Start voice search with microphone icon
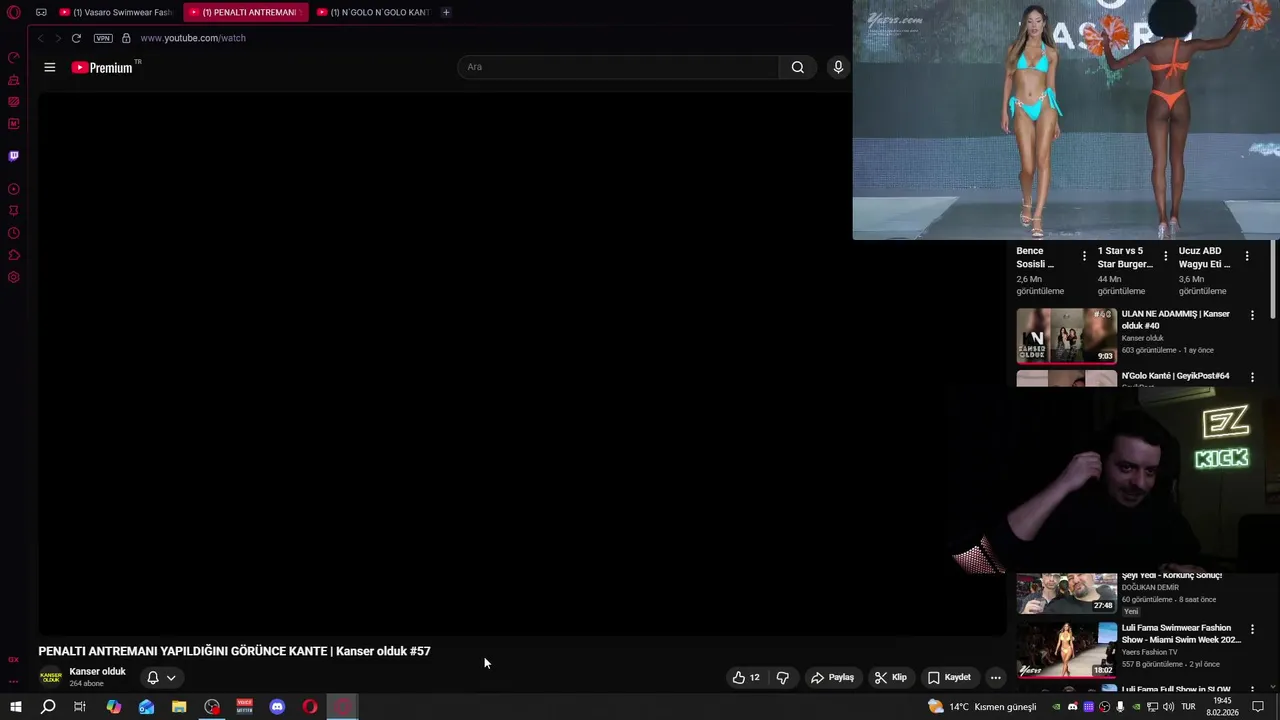Viewport: 1280px width, 720px height. (x=838, y=67)
